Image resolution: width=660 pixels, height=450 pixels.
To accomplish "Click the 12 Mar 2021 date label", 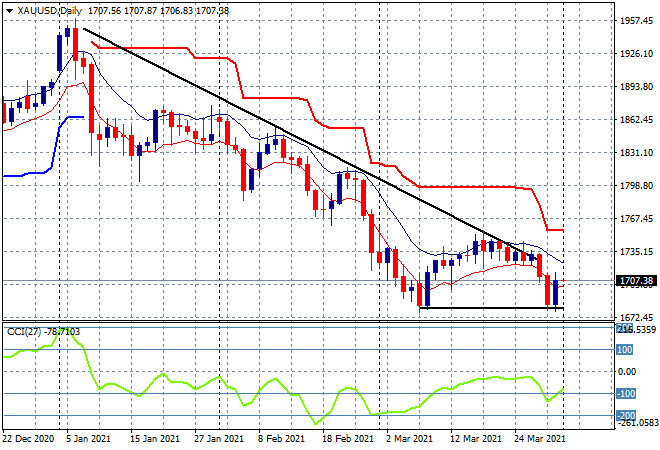I will click(x=476, y=439).
